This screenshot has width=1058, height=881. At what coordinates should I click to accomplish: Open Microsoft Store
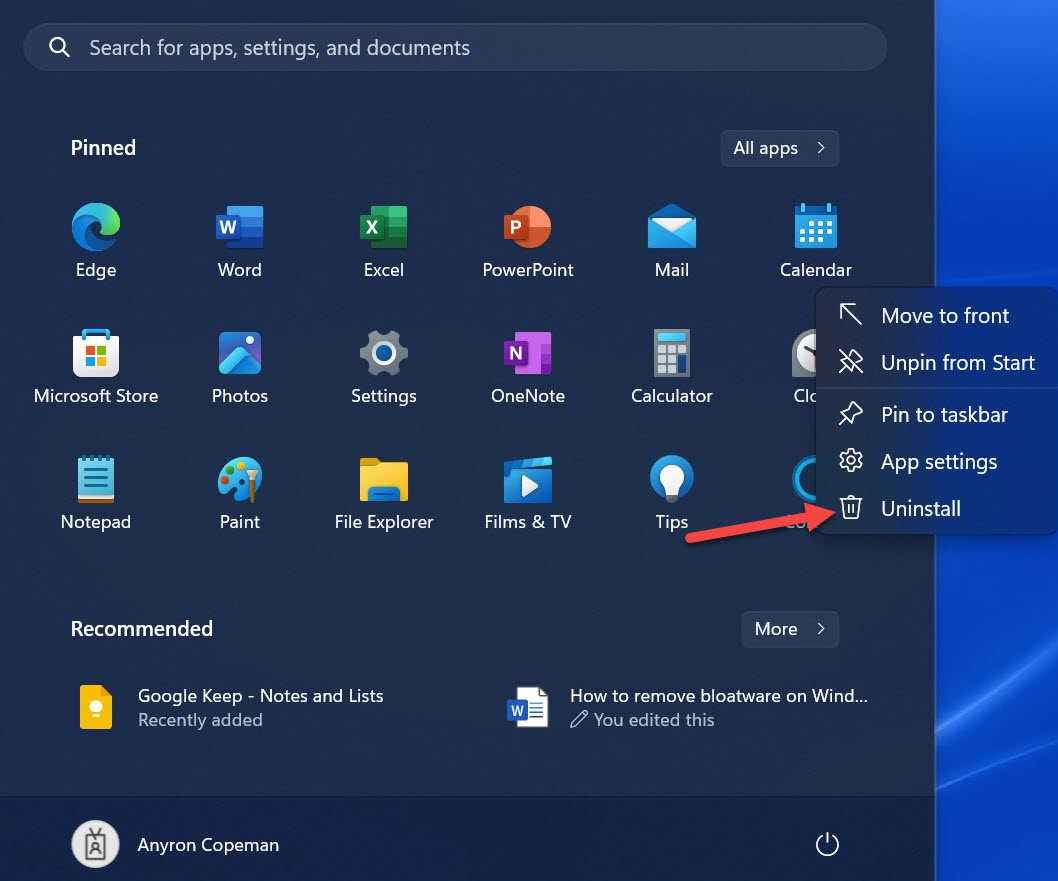click(x=96, y=366)
